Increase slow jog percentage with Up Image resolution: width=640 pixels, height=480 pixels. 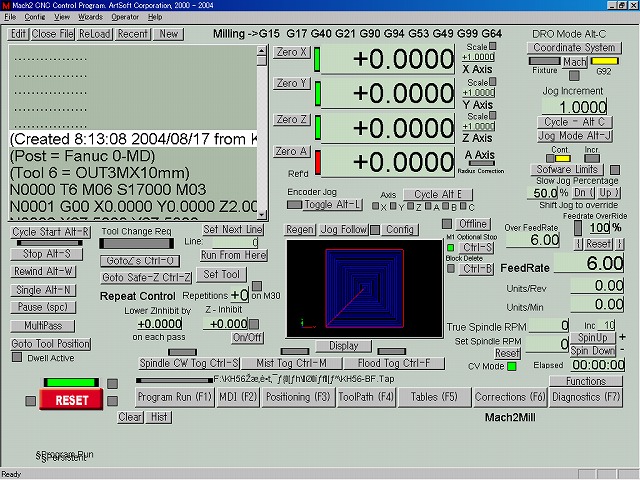click(609, 193)
